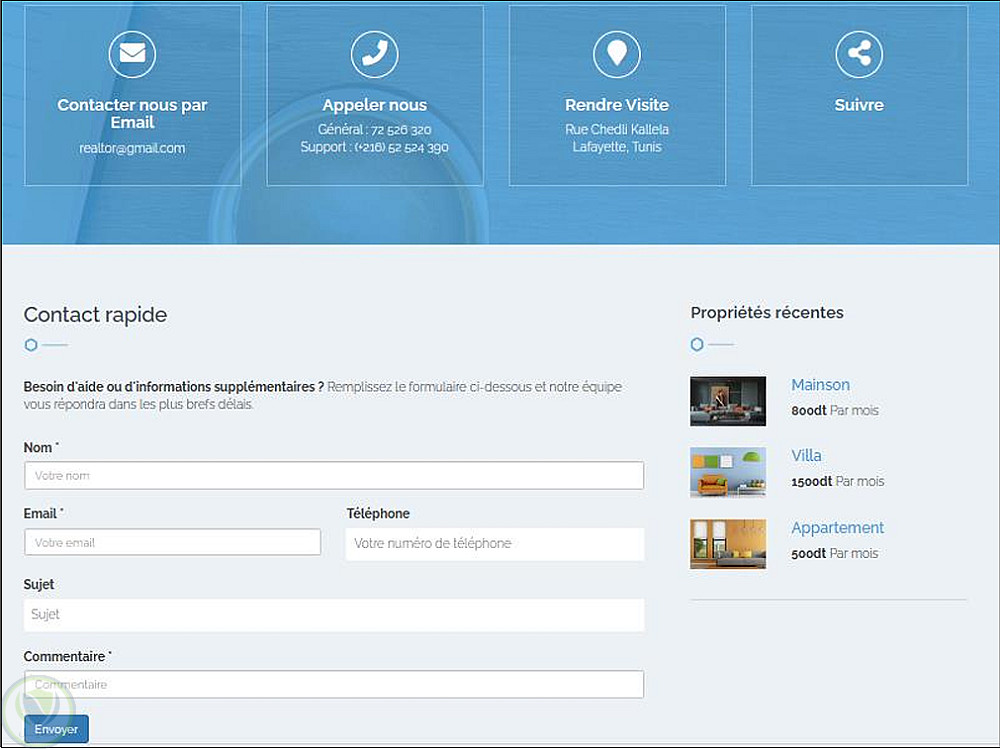Click the Appartement property thumbnail
The width and height of the screenshot is (1000, 749).
[x=728, y=544]
